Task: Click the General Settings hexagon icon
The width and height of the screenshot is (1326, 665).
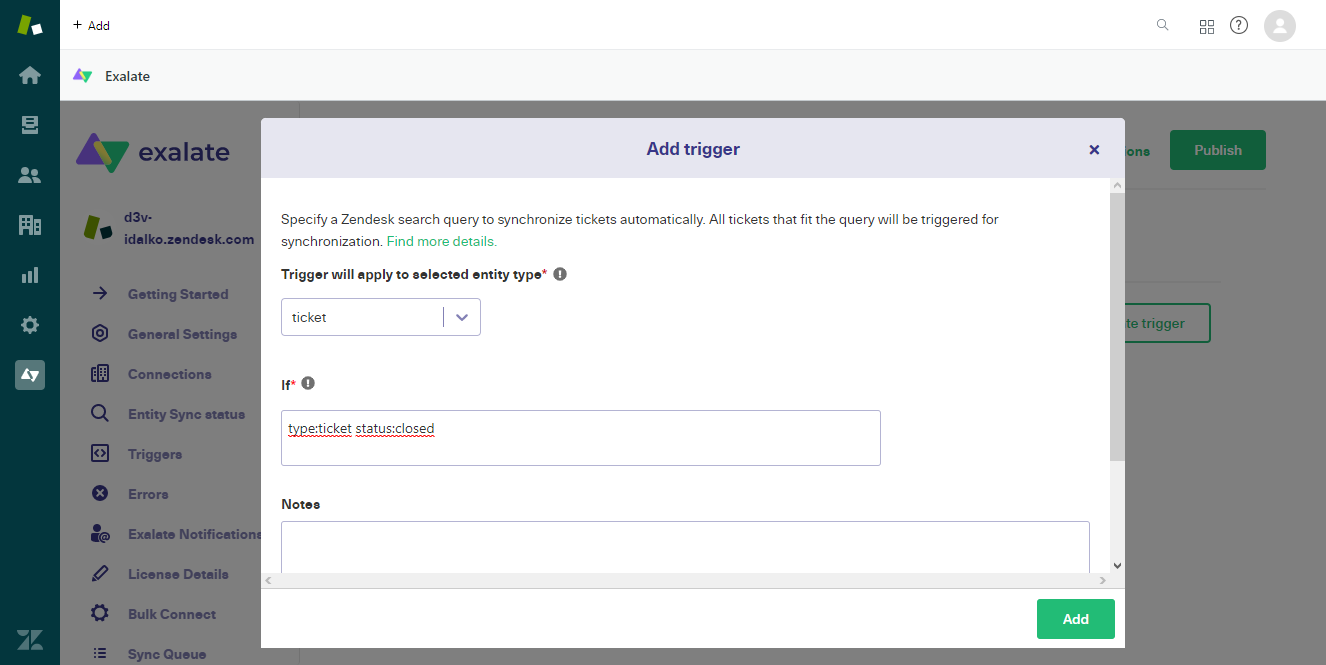Action: 100,334
